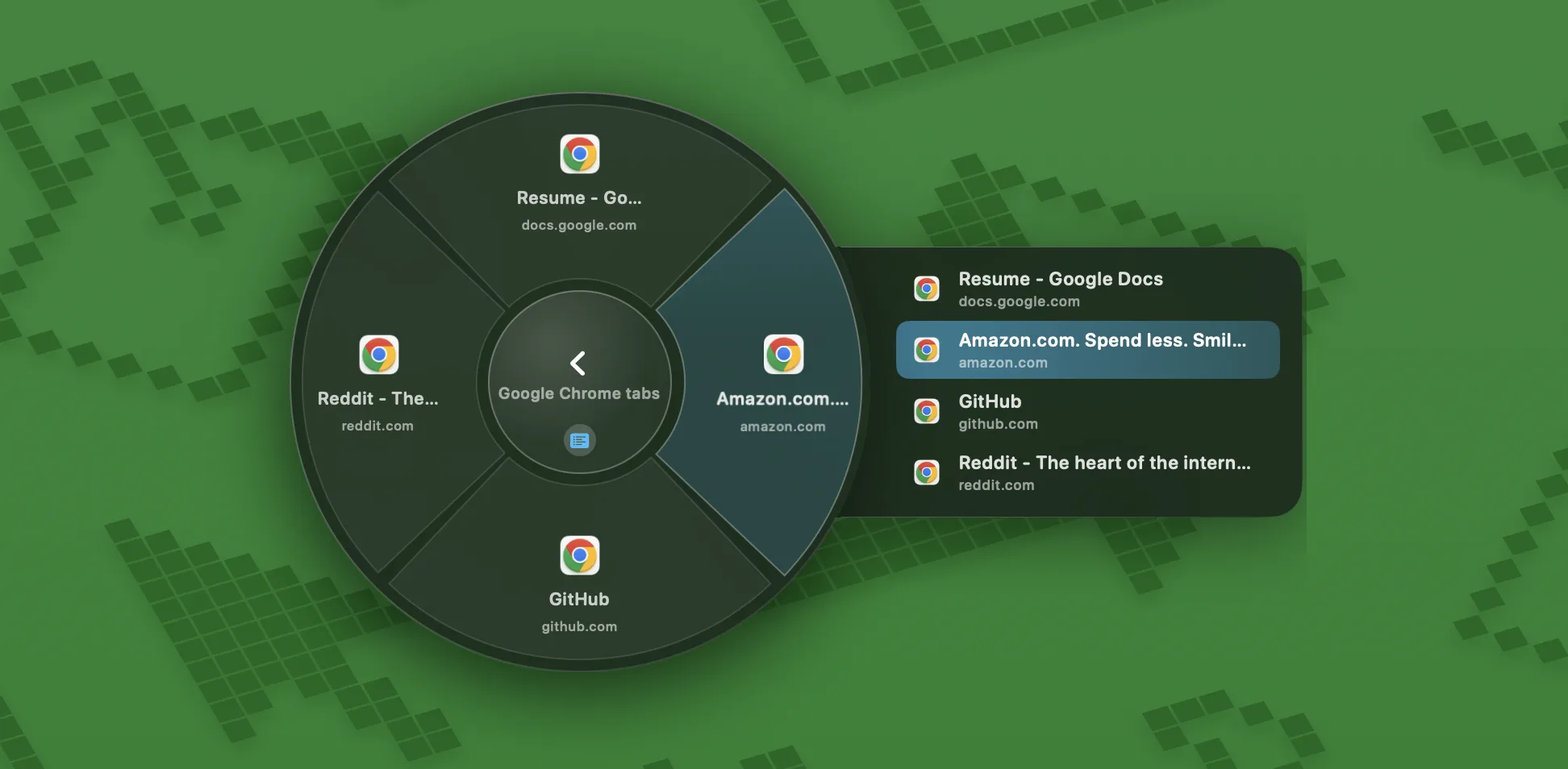Open the "GitHub" title in the side list
Screen dimensions: 1568x769
click(x=990, y=401)
